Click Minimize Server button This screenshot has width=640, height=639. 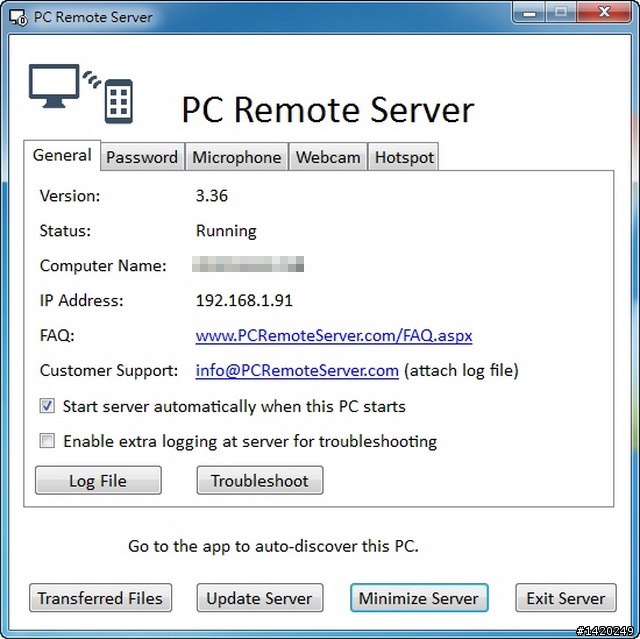click(419, 598)
